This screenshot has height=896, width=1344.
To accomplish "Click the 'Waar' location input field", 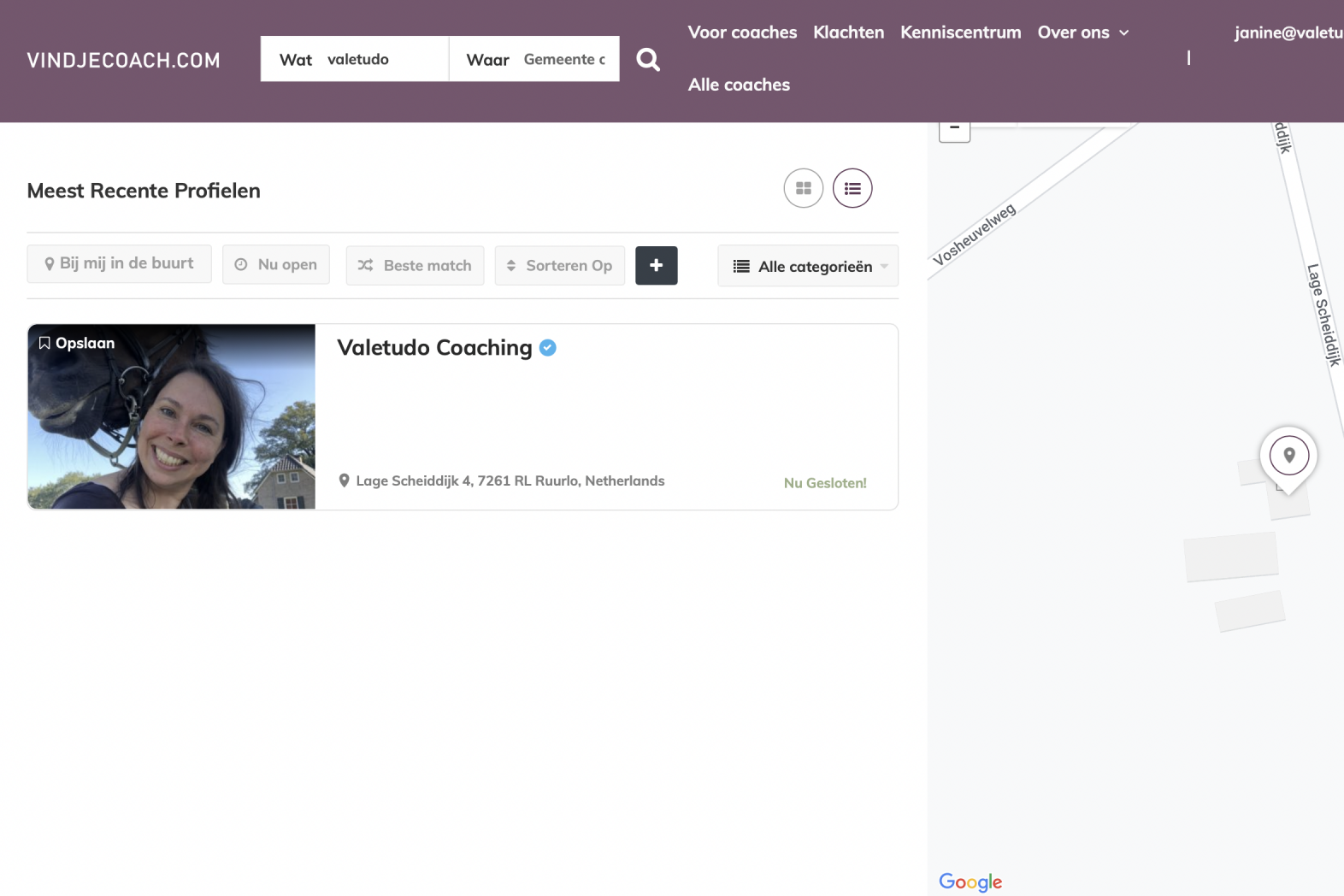I will pyautogui.click(x=534, y=59).
